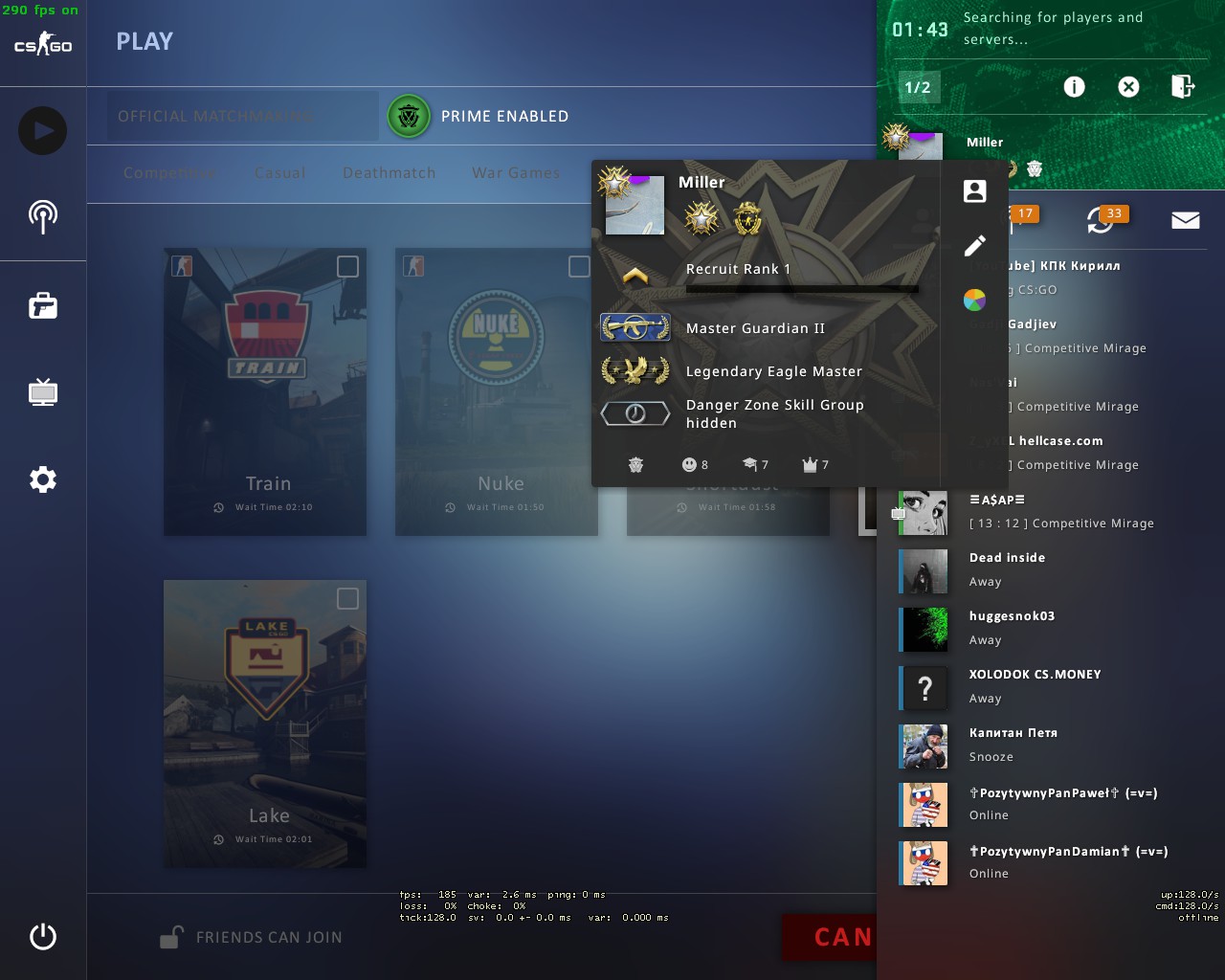The width and height of the screenshot is (1225, 980).
Task: Toggle Friends Can Join lock
Action: tap(171, 938)
